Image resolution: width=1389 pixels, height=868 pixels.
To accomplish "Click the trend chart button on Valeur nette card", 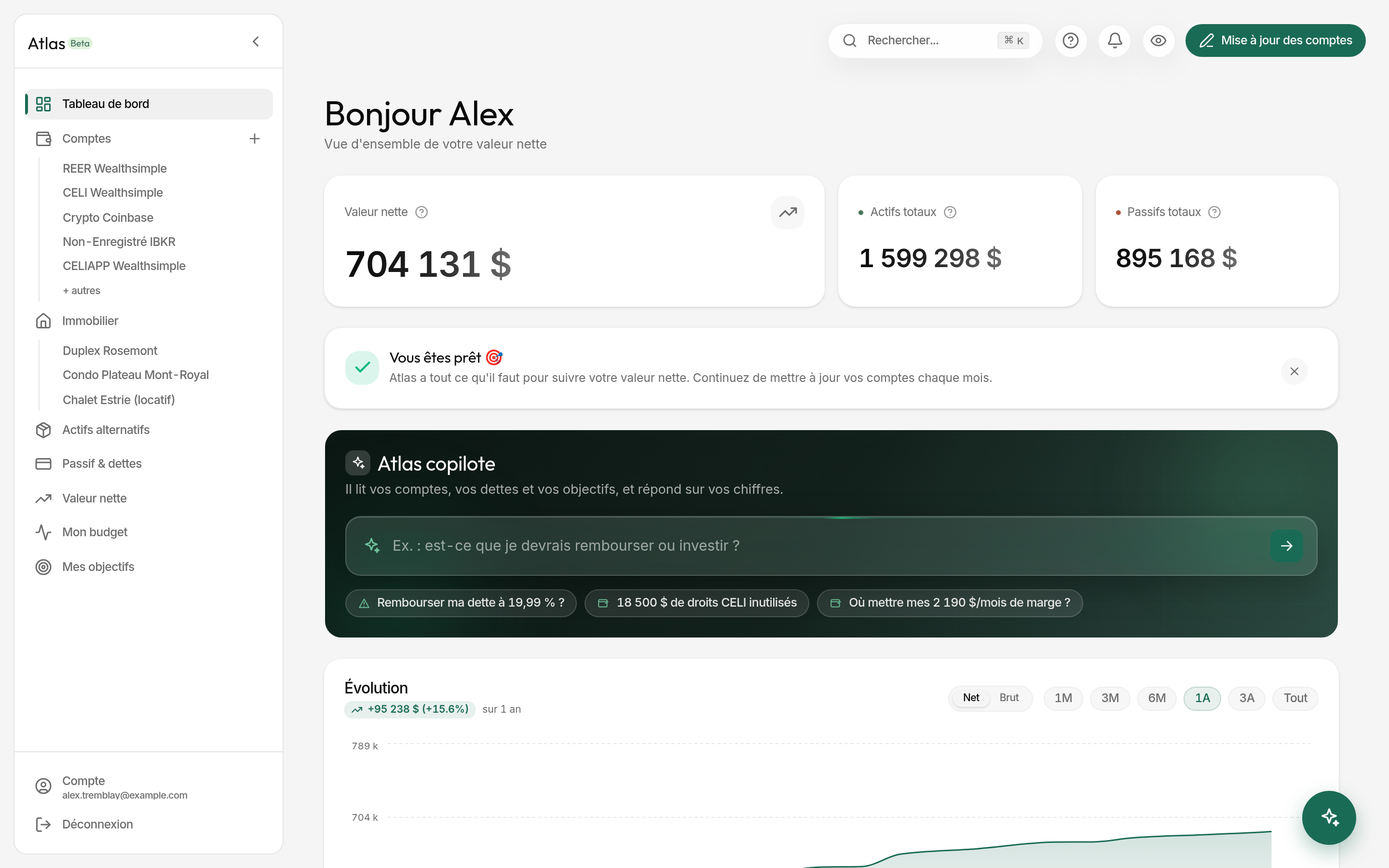I will click(x=788, y=212).
